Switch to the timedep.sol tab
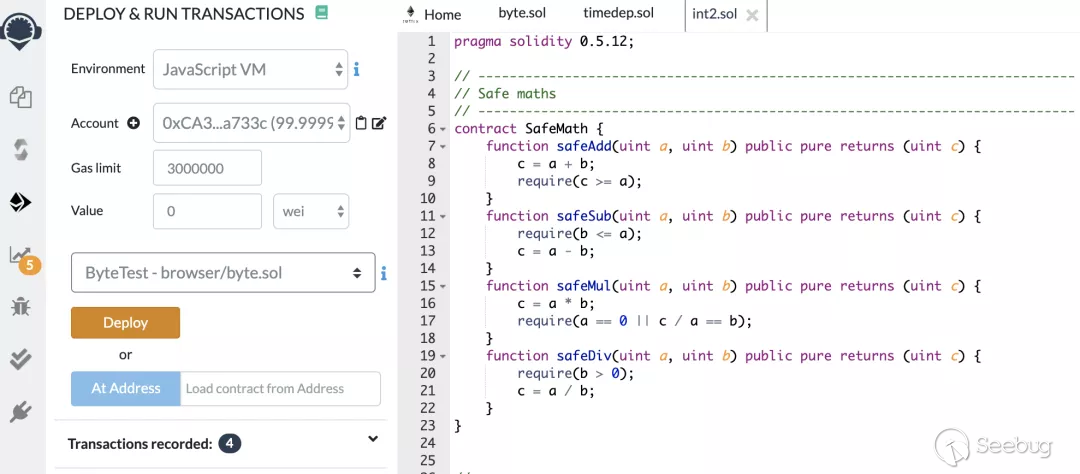The image size is (1080, 474). coord(619,13)
